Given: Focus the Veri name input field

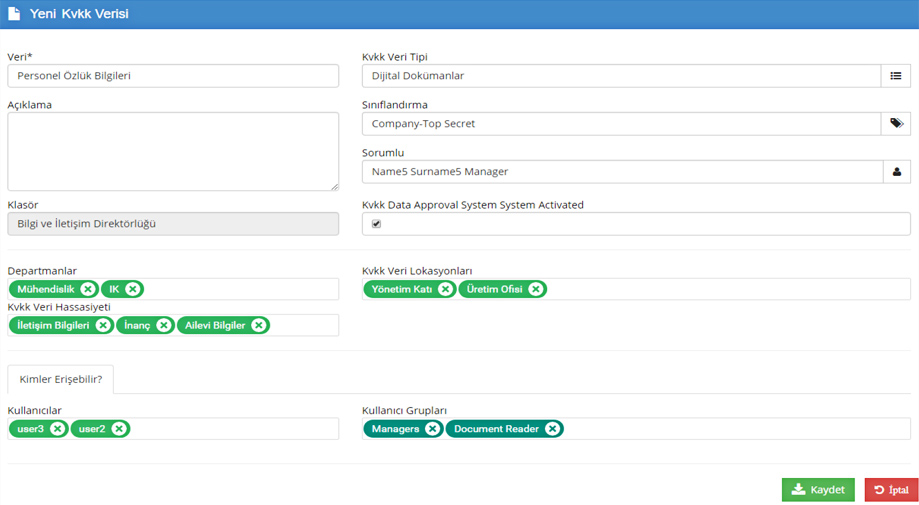Looking at the screenshot, I should [173, 76].
